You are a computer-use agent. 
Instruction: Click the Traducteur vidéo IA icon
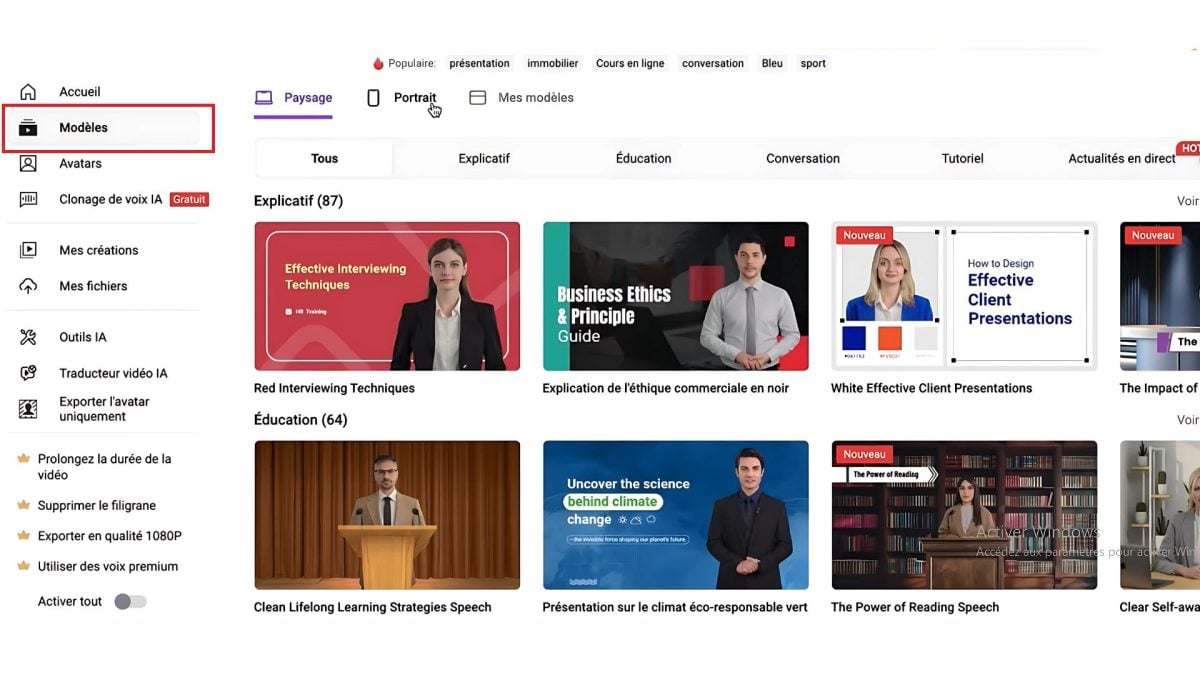click(28, 373)
